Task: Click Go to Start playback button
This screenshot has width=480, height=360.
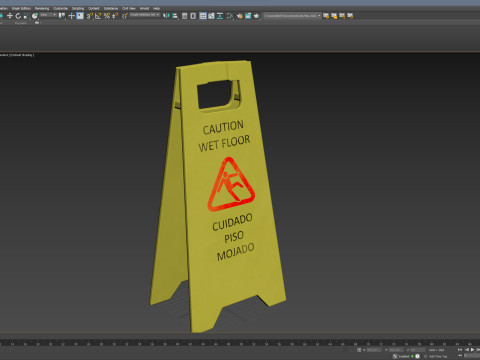Action: tap(460, 350)
